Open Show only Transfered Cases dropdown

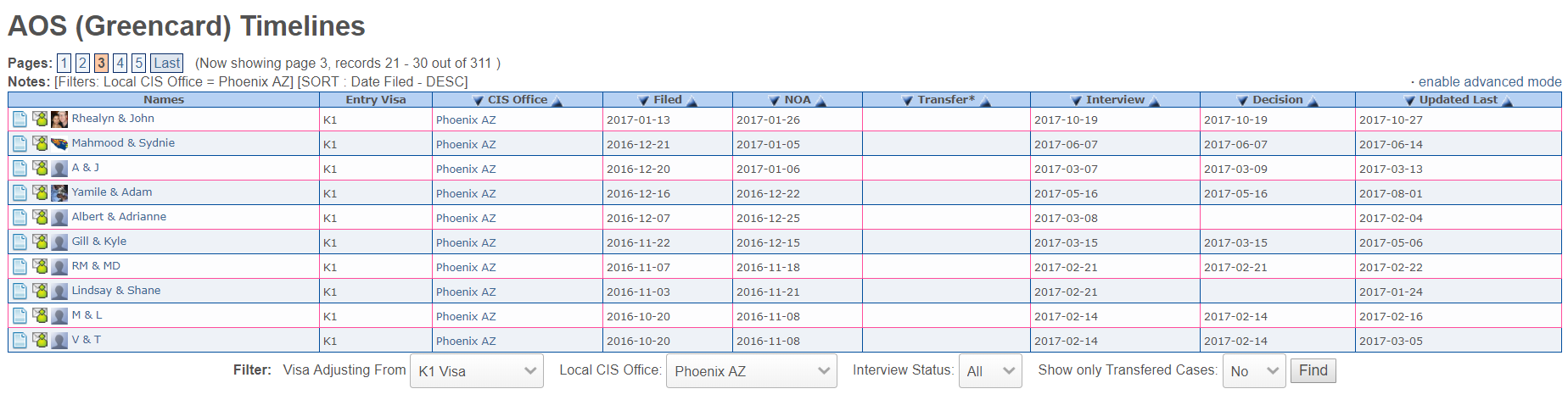1254,371
